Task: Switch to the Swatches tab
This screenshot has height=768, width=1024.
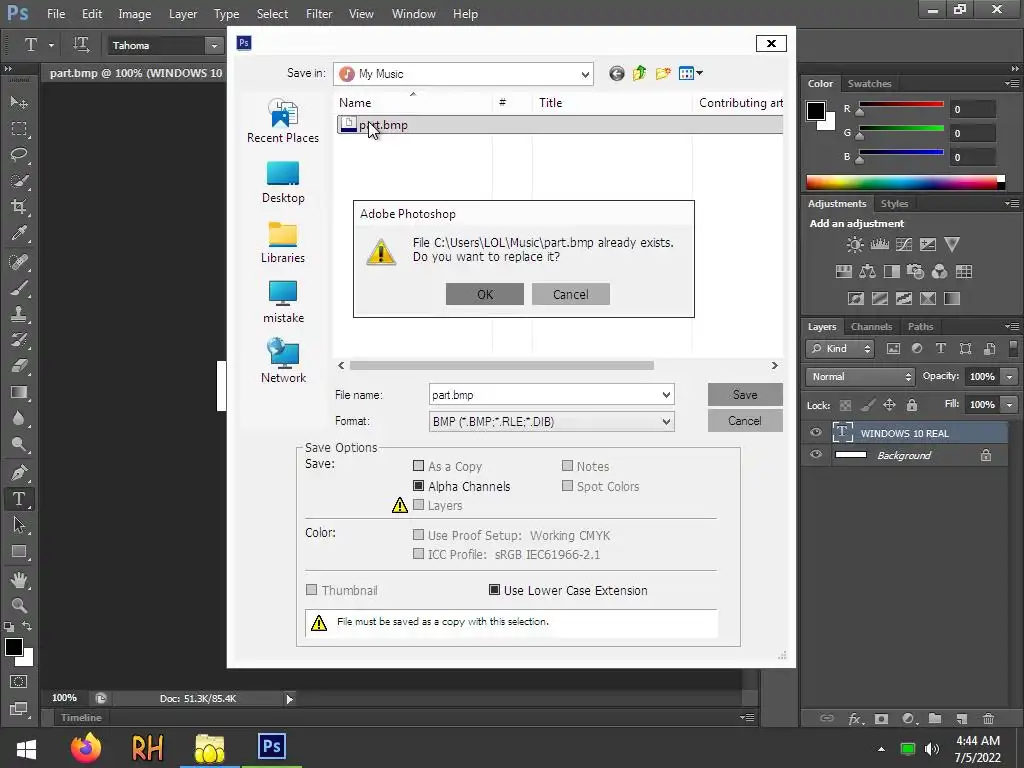Action: point(869,84)
